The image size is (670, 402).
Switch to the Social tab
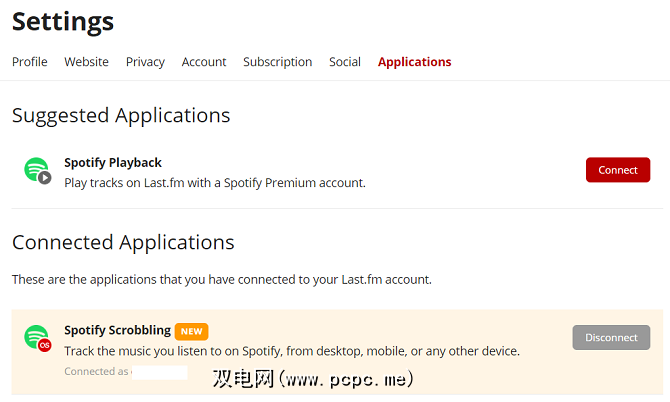click(345, 62)
